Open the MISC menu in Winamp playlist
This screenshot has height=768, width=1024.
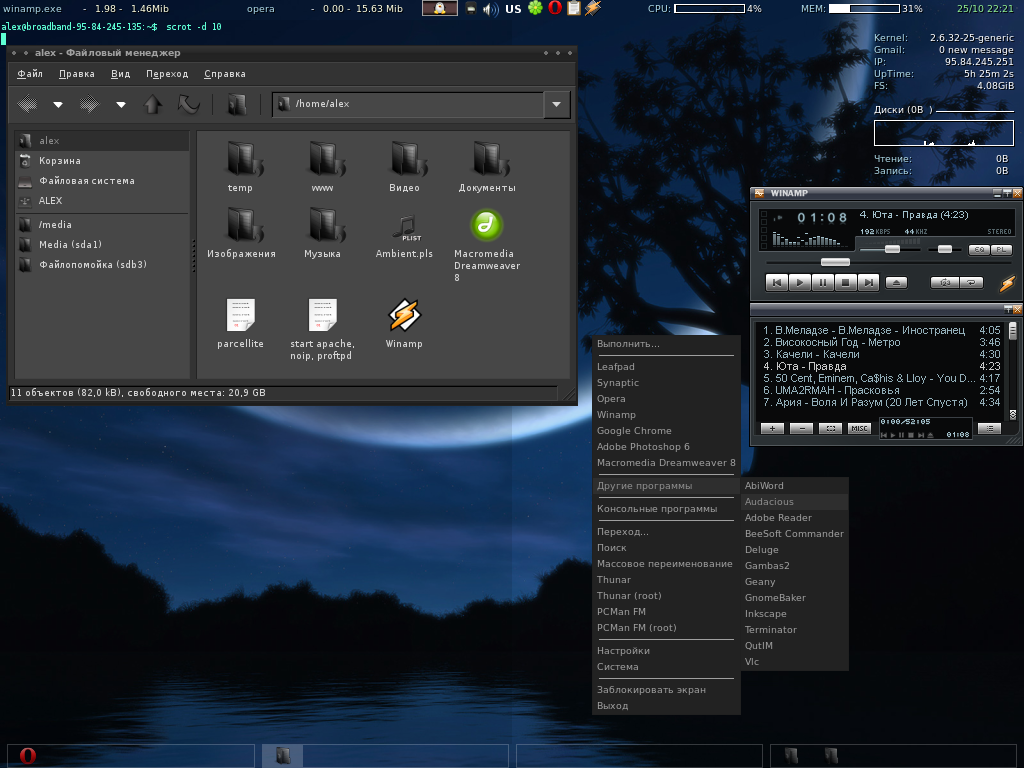tap(859, 428)
